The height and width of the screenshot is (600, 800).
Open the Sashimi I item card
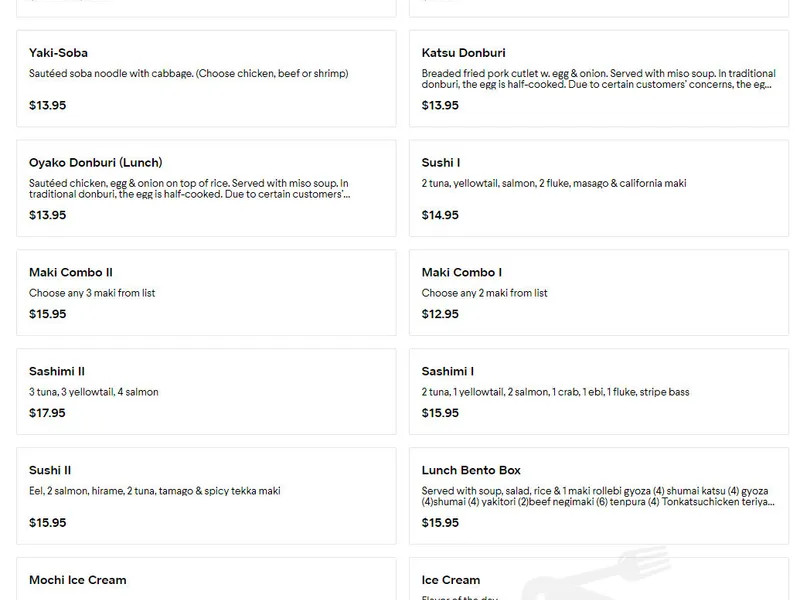pos(598,392)
